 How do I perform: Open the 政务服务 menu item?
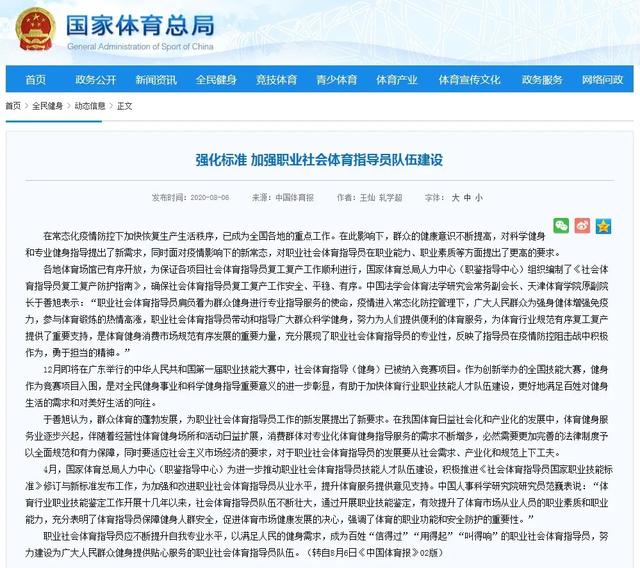(x=542, y=79)
